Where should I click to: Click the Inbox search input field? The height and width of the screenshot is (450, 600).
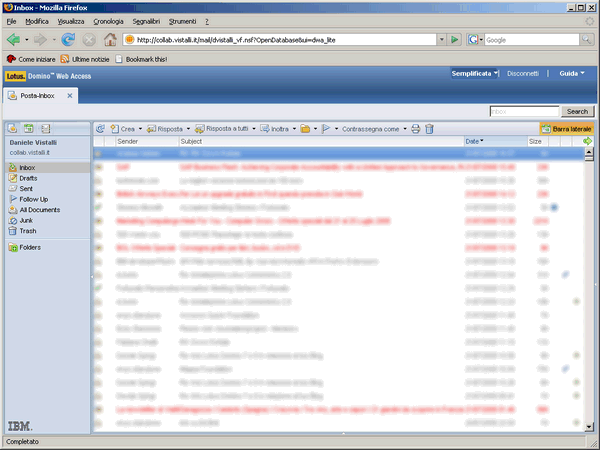(524, 111)
